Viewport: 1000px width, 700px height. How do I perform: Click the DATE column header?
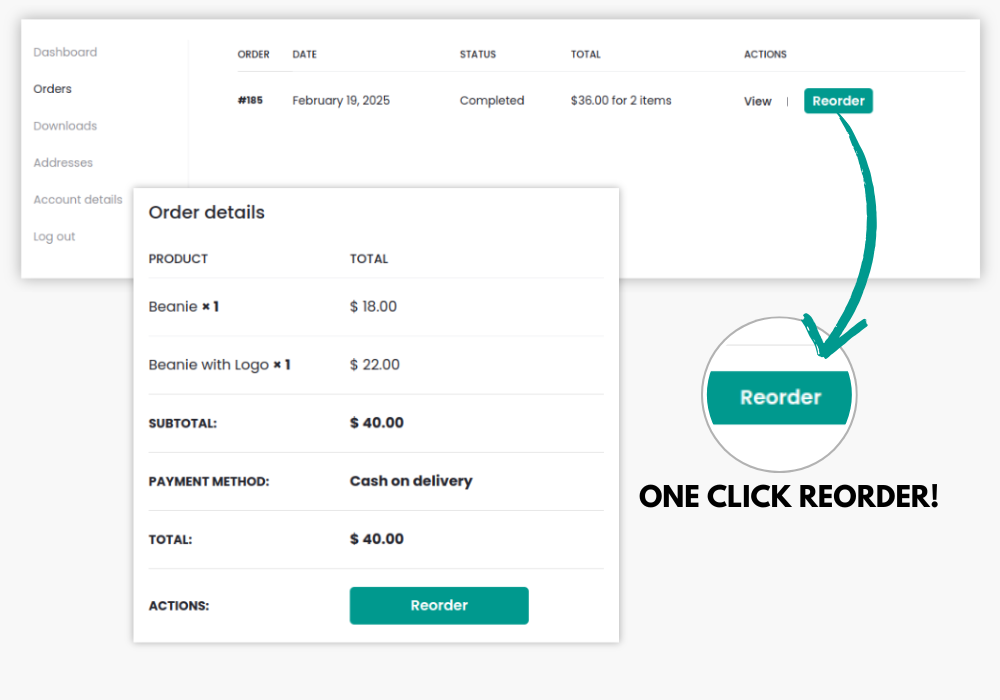tap(304, 54)
